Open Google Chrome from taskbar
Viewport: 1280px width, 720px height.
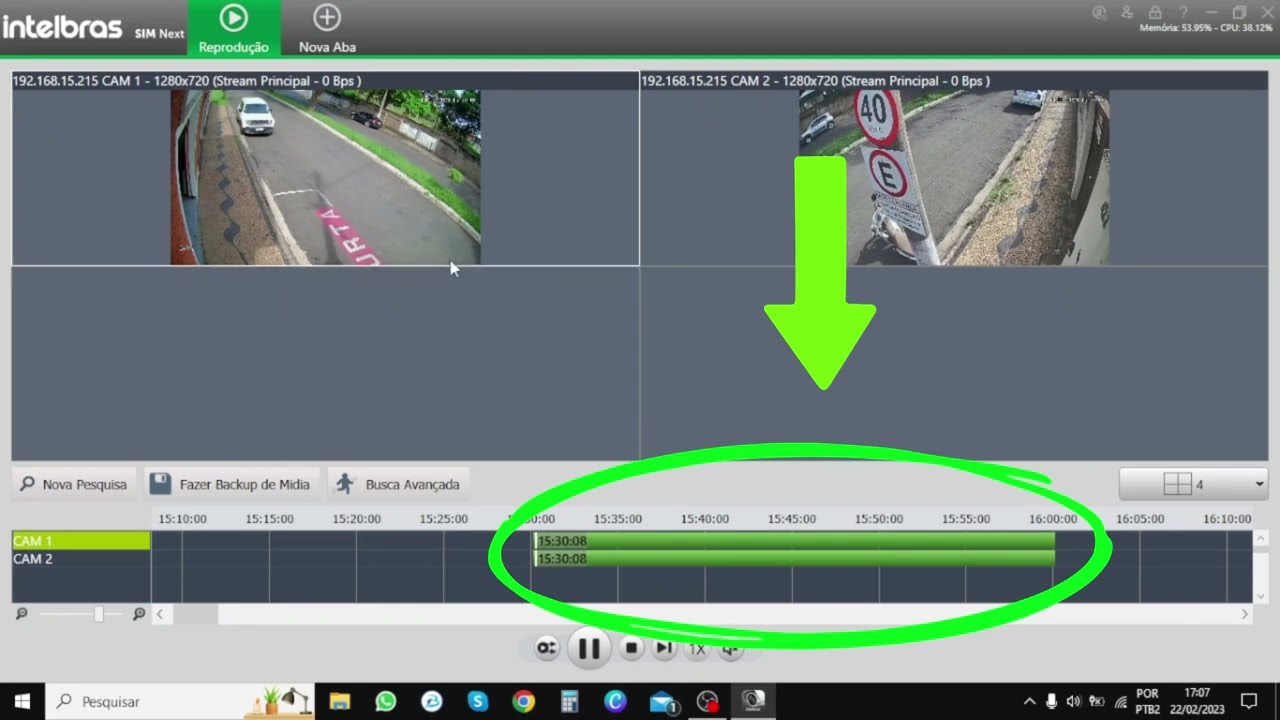(x=524, y=701)
